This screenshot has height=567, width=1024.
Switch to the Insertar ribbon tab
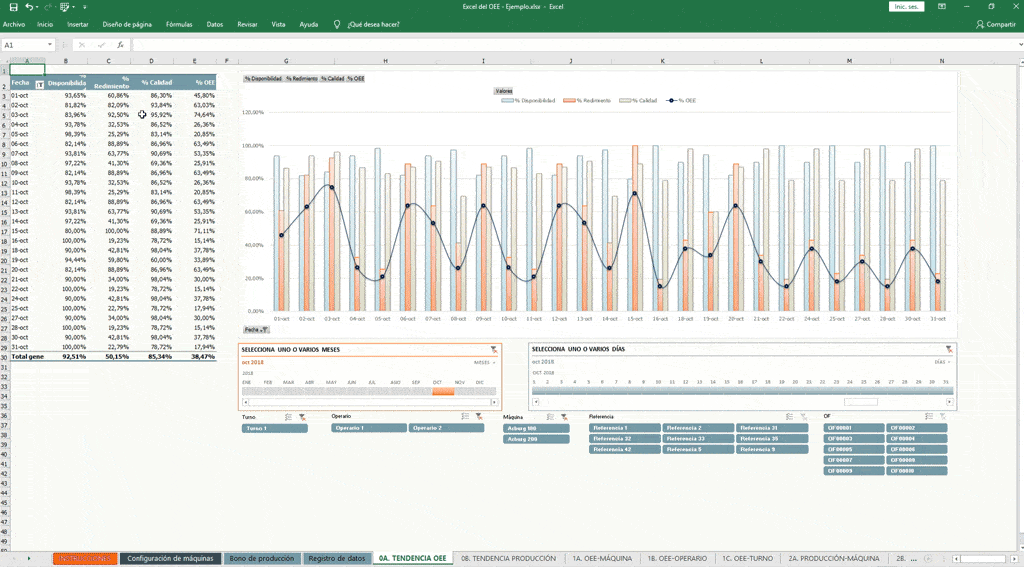coord(78,24)
